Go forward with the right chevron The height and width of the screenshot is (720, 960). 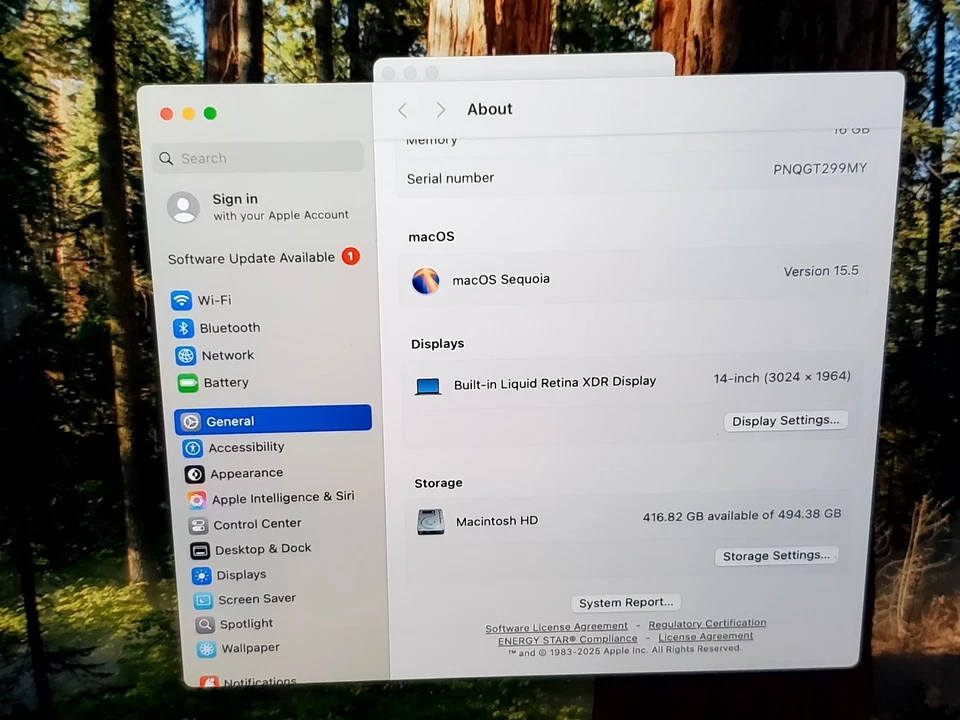coord(440,110)
